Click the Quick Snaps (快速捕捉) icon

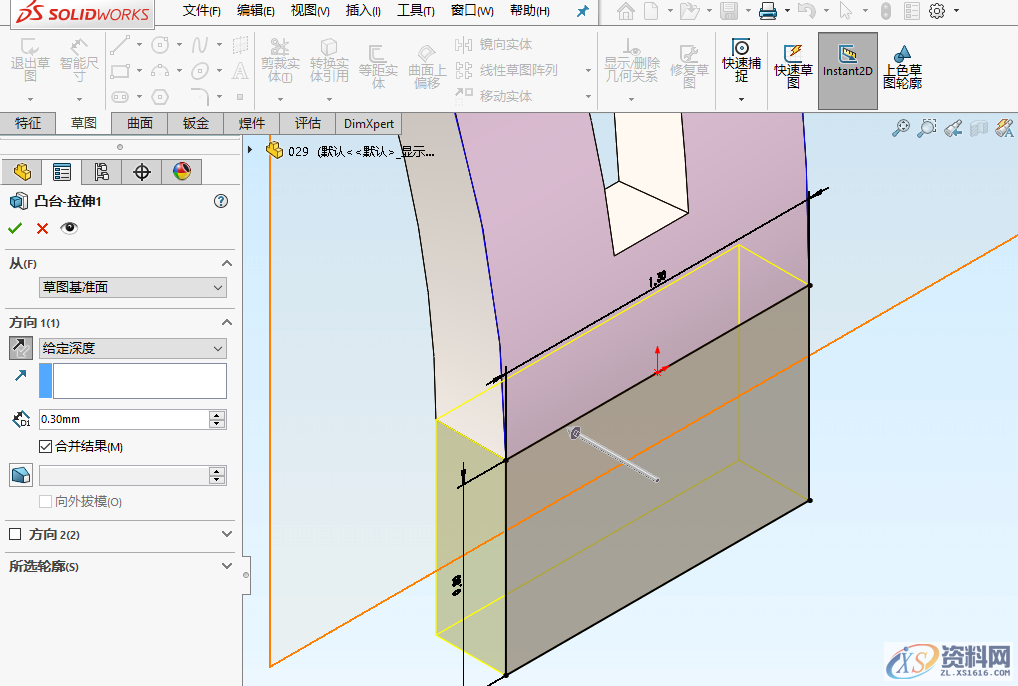(x=742, y=62)
